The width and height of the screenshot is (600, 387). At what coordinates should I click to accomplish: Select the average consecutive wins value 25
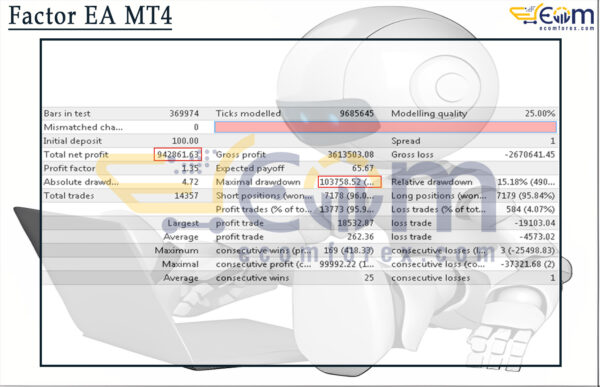pos(369,278)
